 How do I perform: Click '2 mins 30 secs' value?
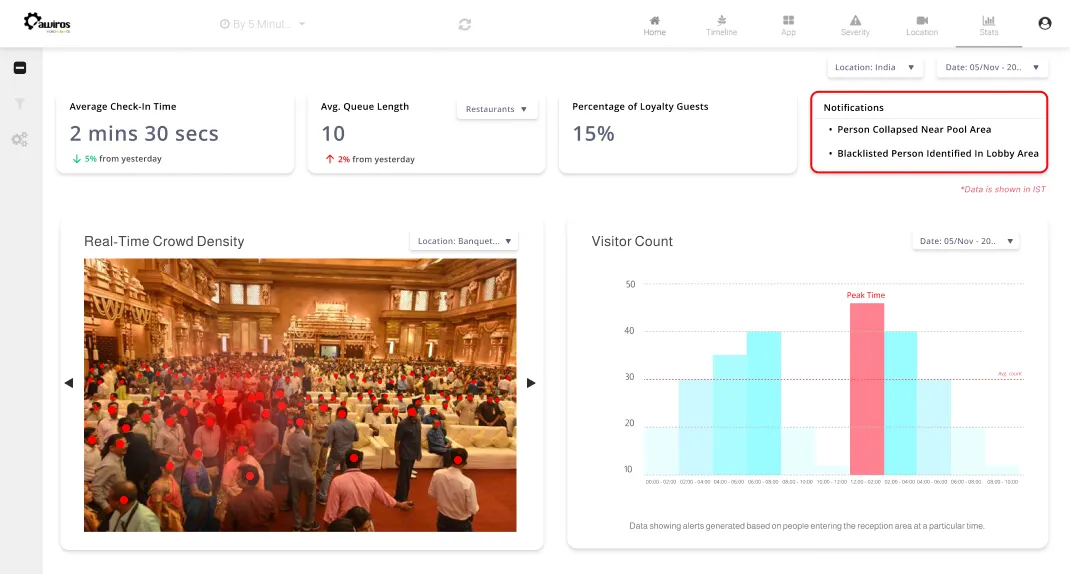pyautogui.click(x=144, y=134)
